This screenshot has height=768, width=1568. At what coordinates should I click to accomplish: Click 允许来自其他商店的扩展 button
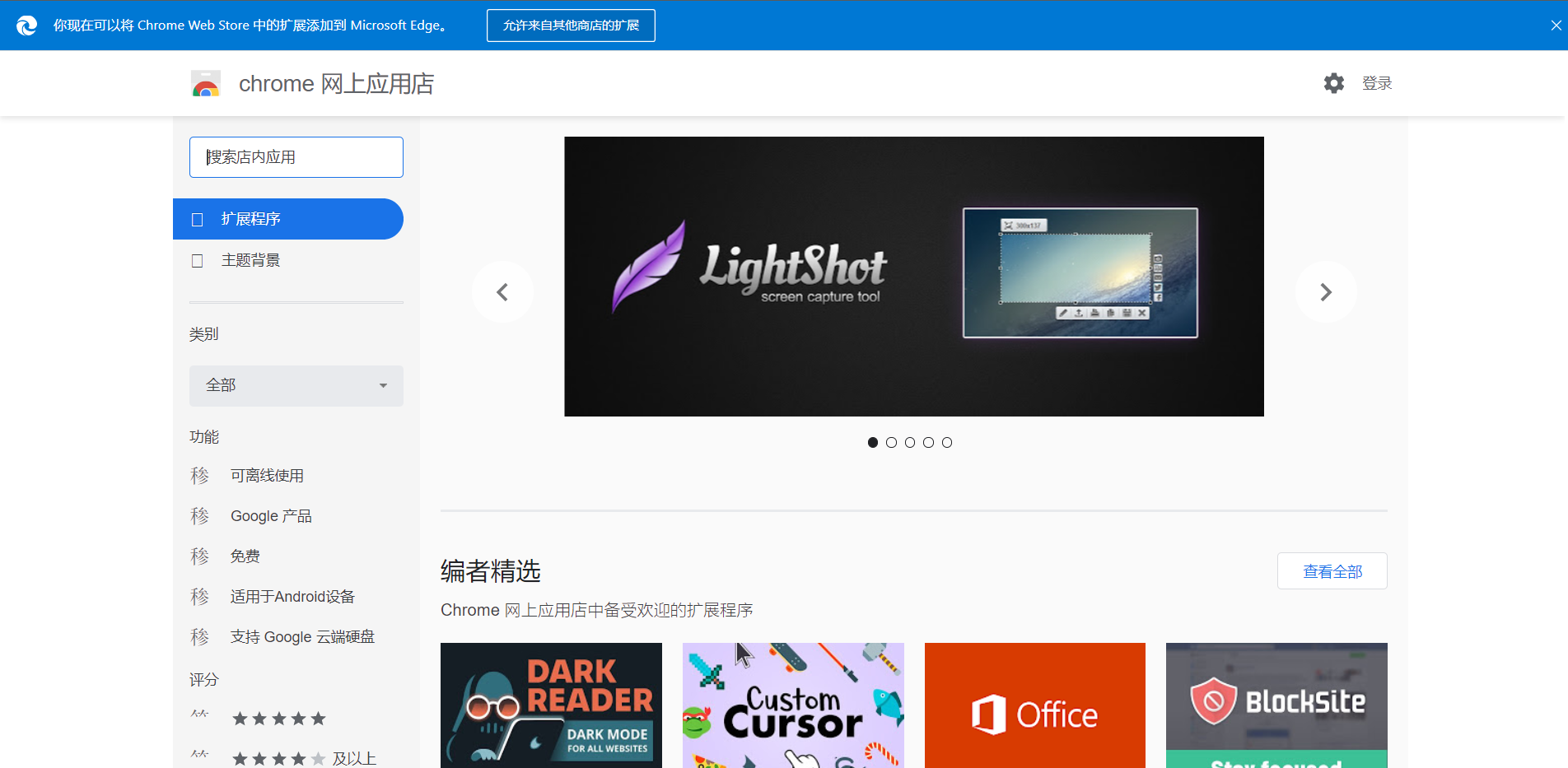point(571,26)
